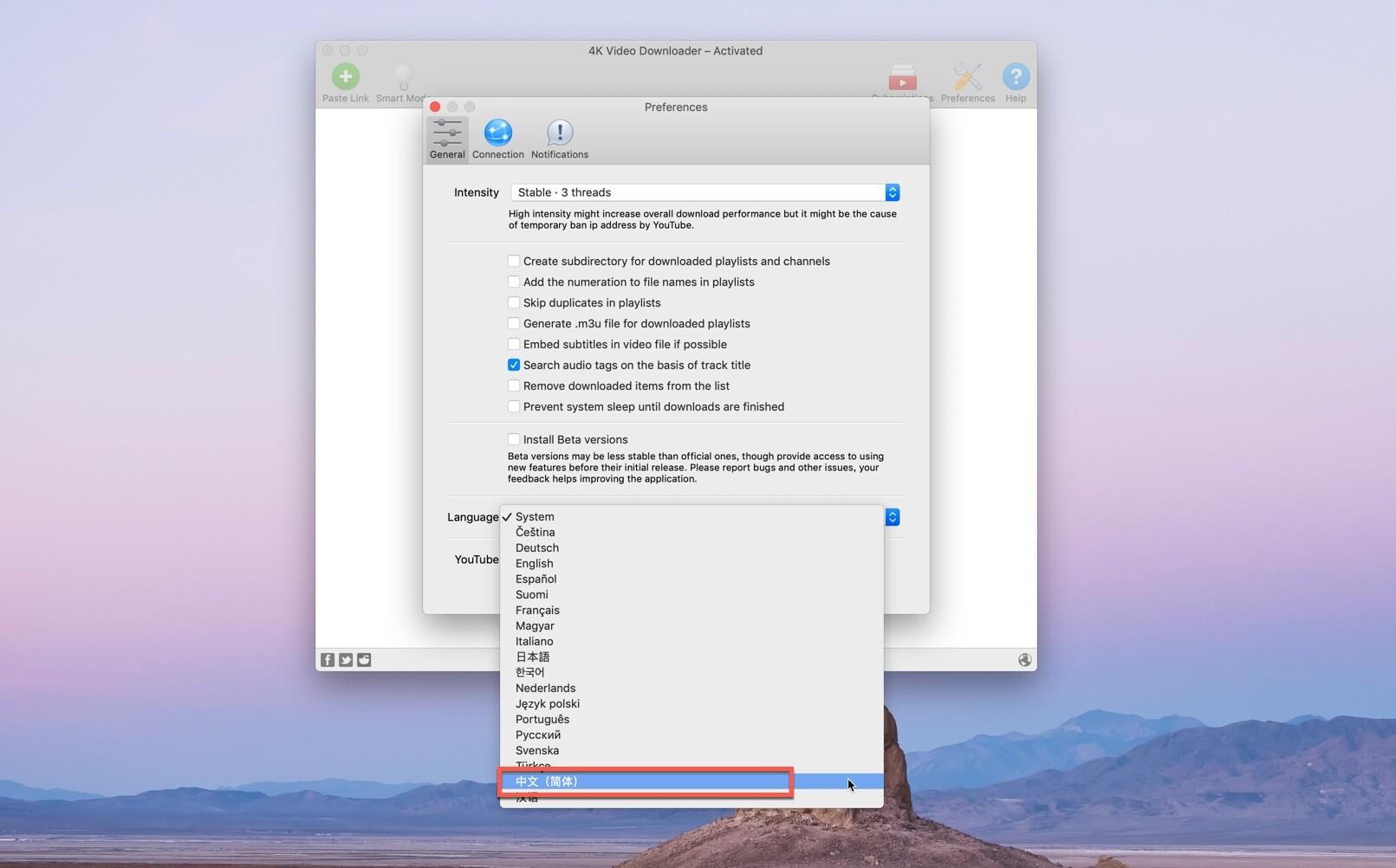
Task: Pick Nederlands in the language list
Action: [692, 688]
